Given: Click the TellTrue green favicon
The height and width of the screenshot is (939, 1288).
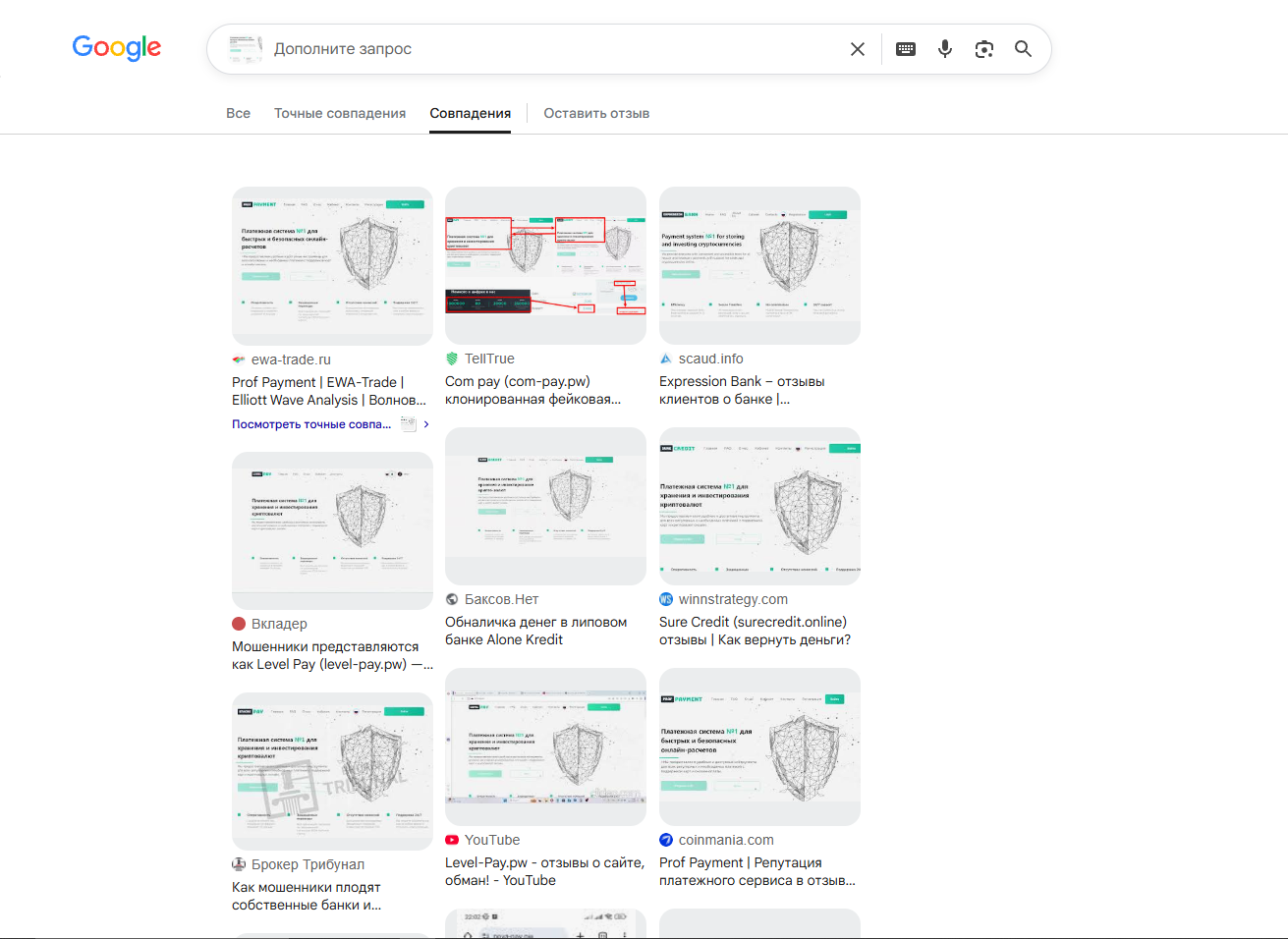Looking at the screenshot, I should pyautogui.click(x=452, y=359).
